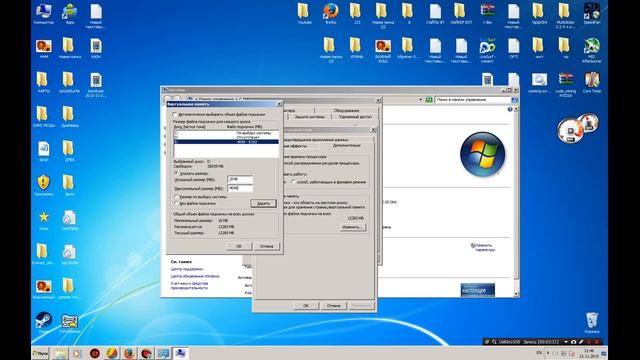Open the yellow star games icon
Screen dimensions: 640x360
(44, 220)
